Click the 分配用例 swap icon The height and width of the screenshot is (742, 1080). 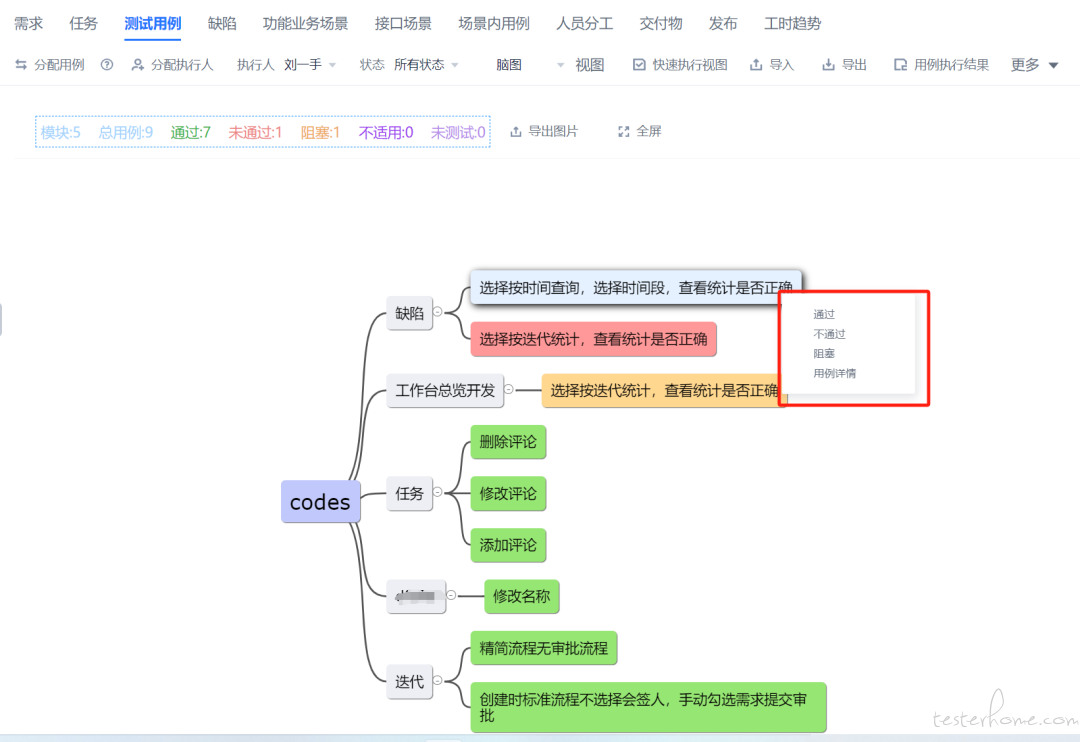[21, 65]
